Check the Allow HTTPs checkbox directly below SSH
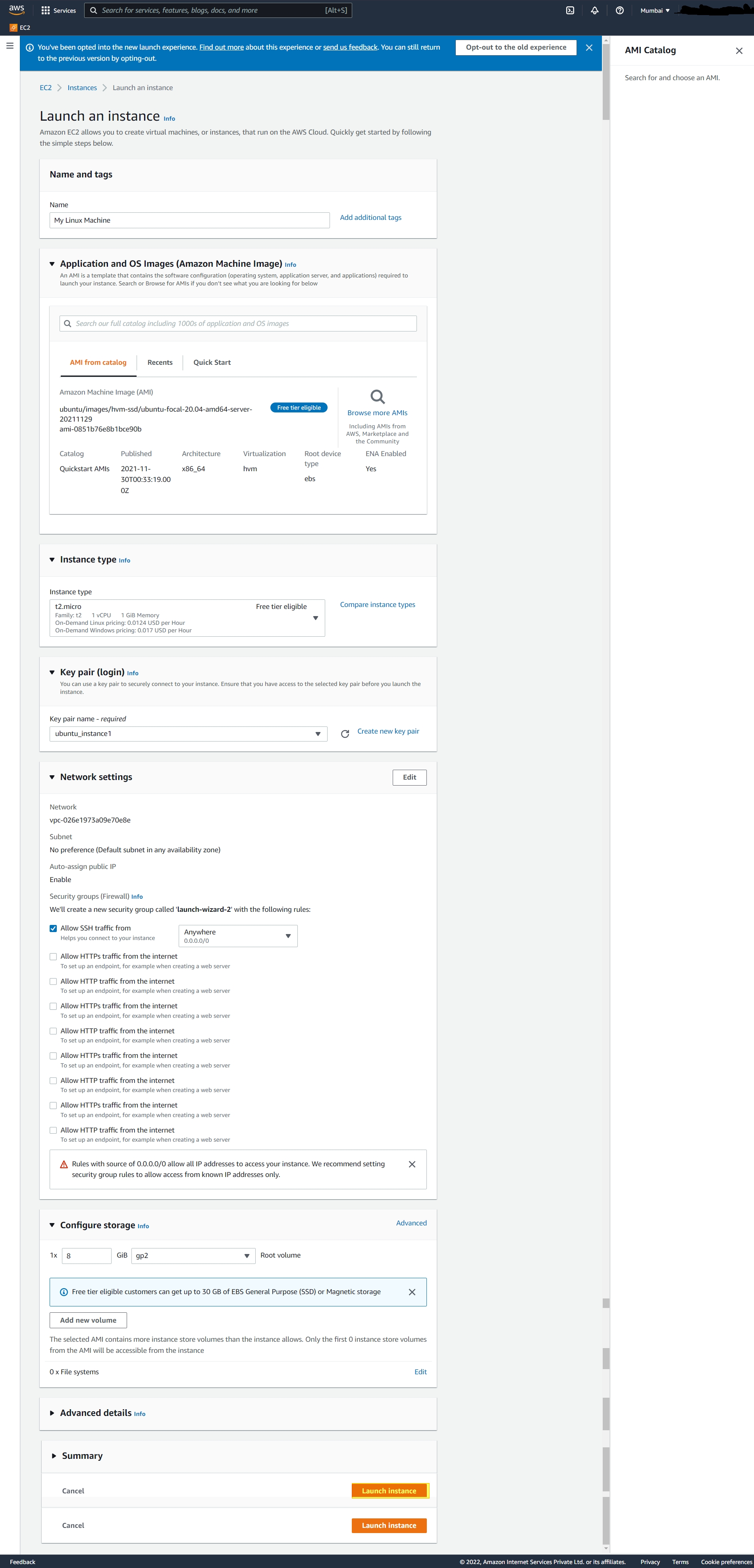 click(53, 957)
